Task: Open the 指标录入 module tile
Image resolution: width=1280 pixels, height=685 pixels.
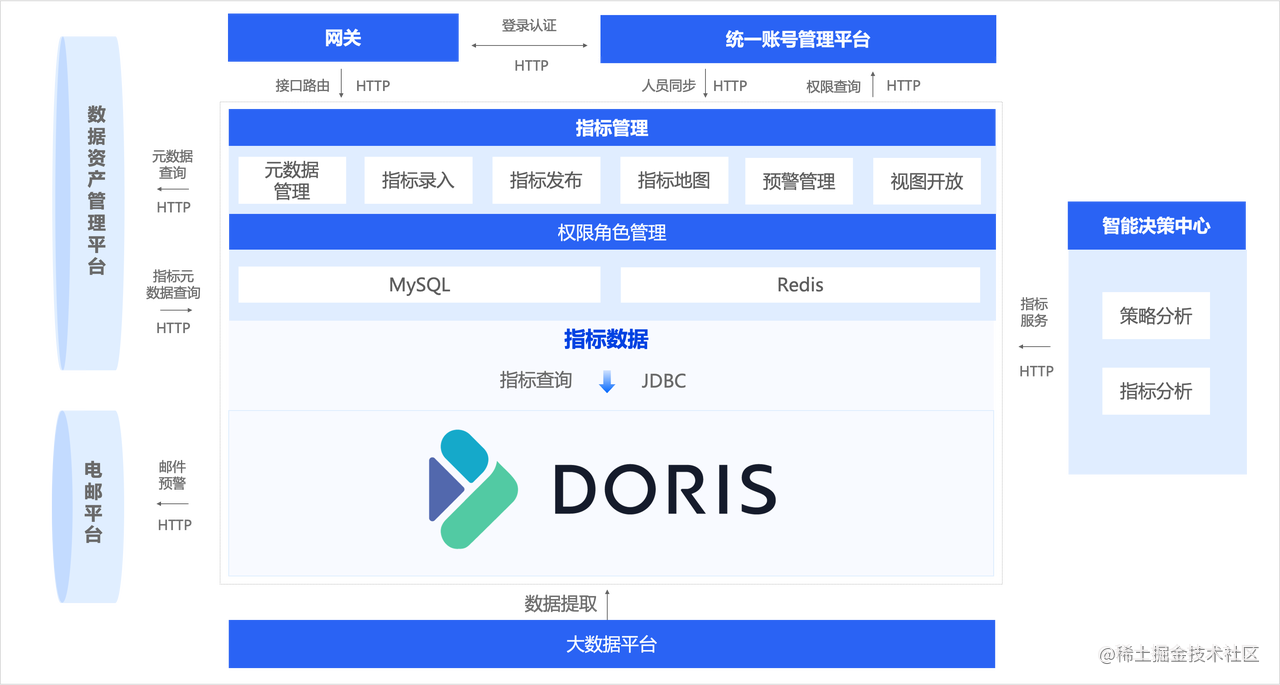Action: 418,180
